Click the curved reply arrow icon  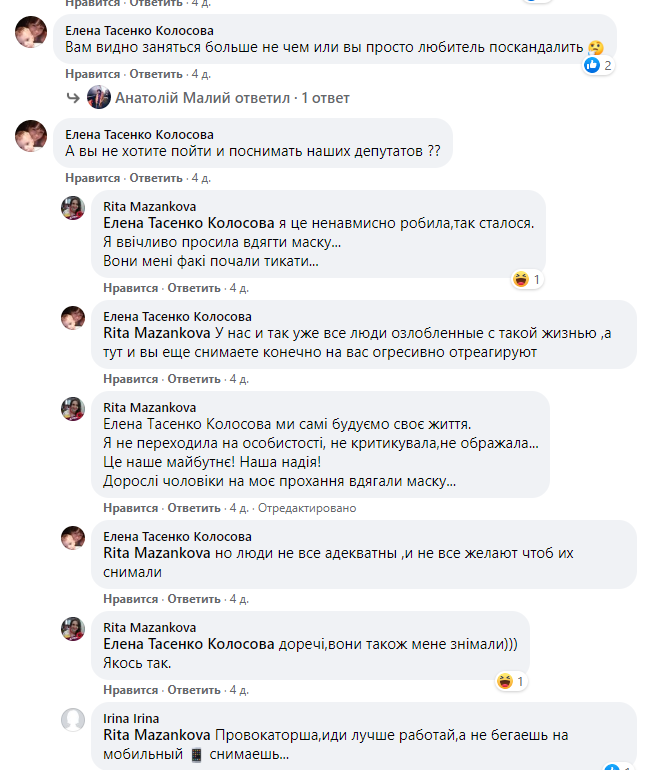[72, 98]
